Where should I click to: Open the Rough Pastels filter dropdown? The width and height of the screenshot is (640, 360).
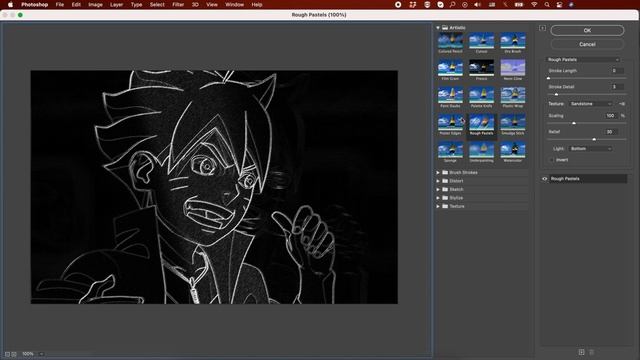(x=583, y=60)
